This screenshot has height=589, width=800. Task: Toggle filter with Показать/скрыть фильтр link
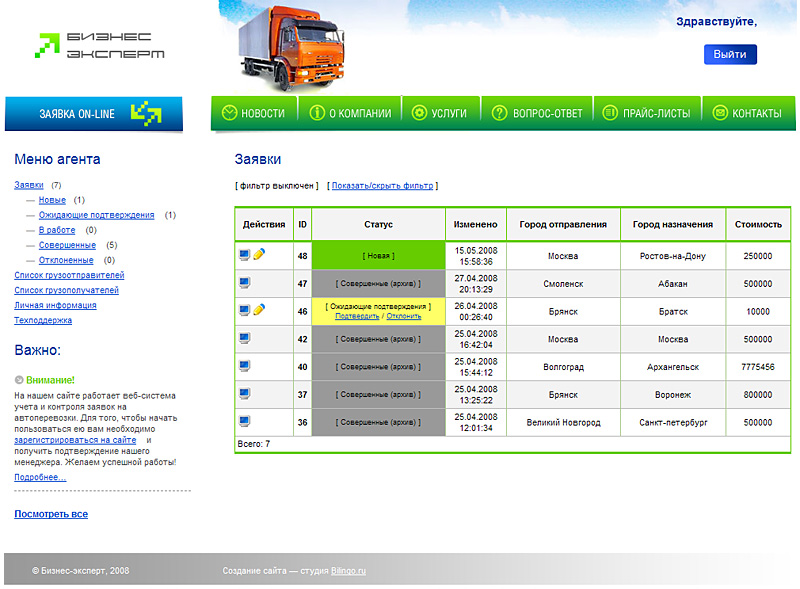click(x=383, y=186)
